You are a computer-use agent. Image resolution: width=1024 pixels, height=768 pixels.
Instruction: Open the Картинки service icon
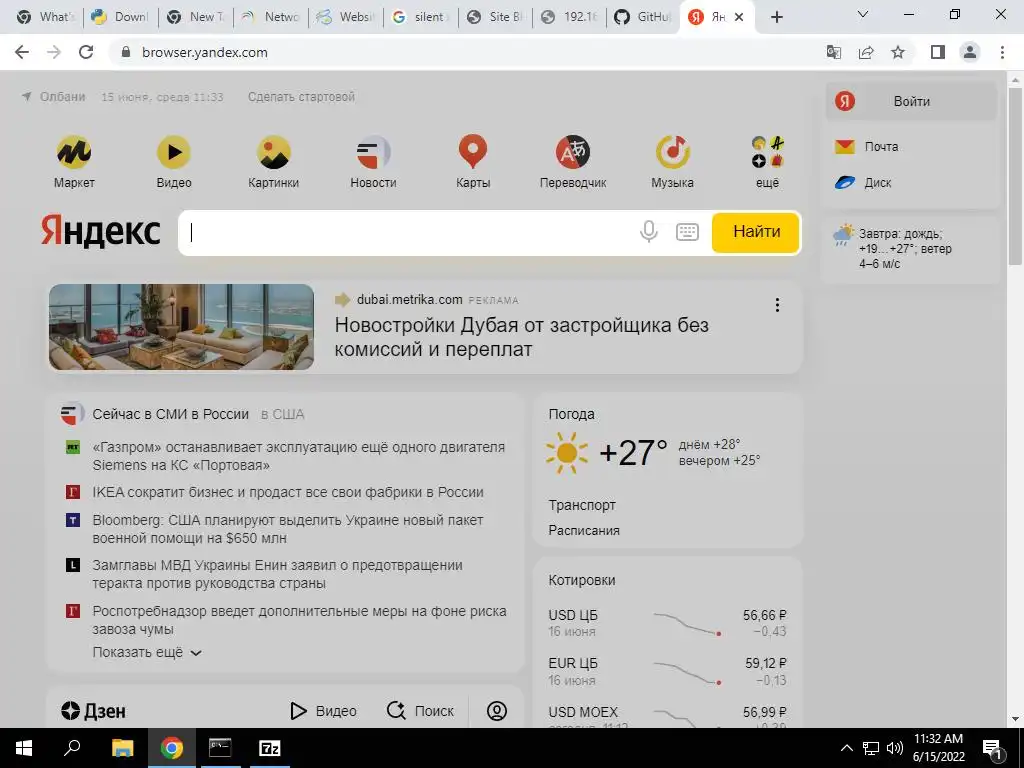(x=274, y=152)
